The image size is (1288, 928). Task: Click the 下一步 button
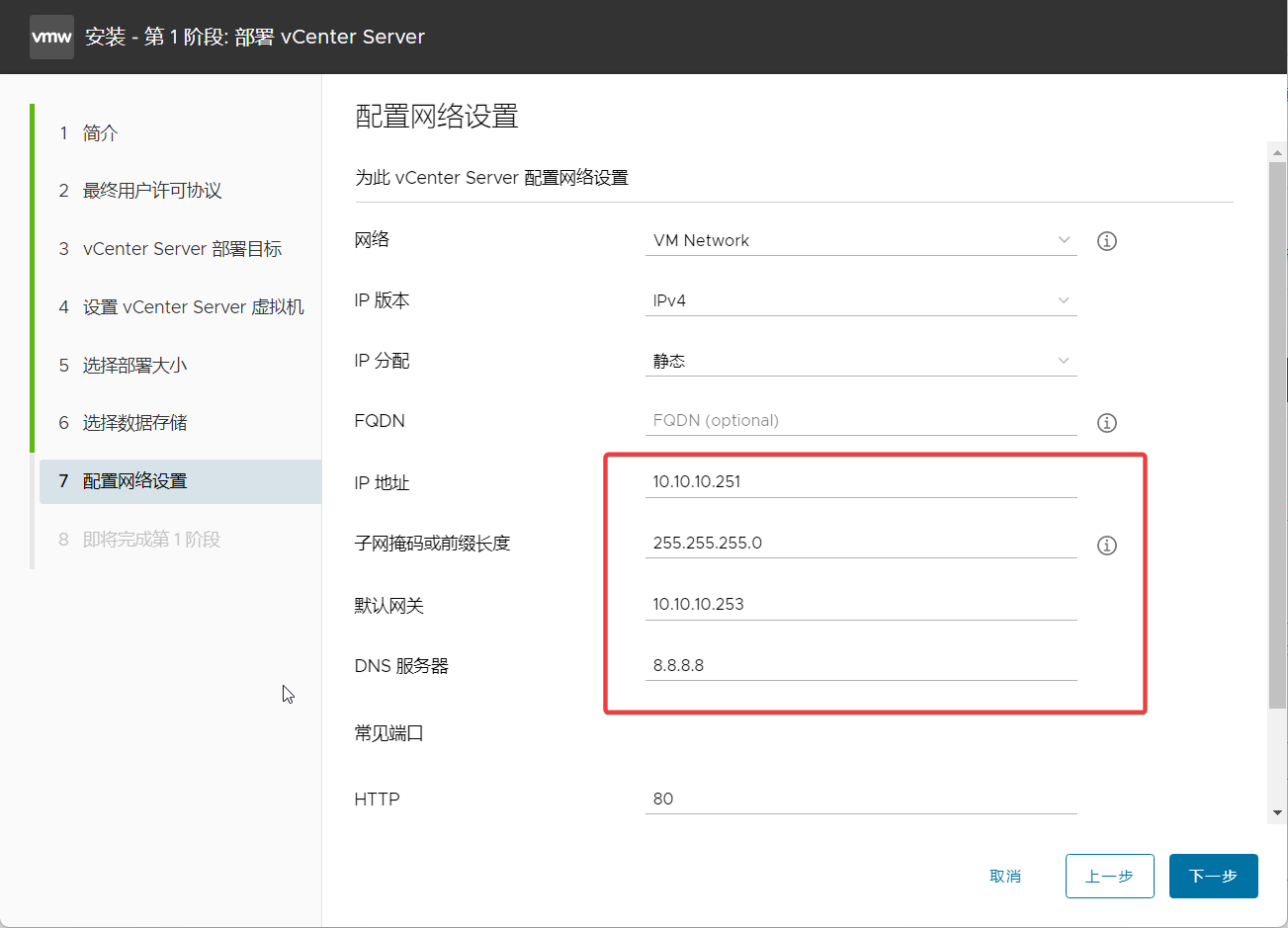pos(1213,876)
